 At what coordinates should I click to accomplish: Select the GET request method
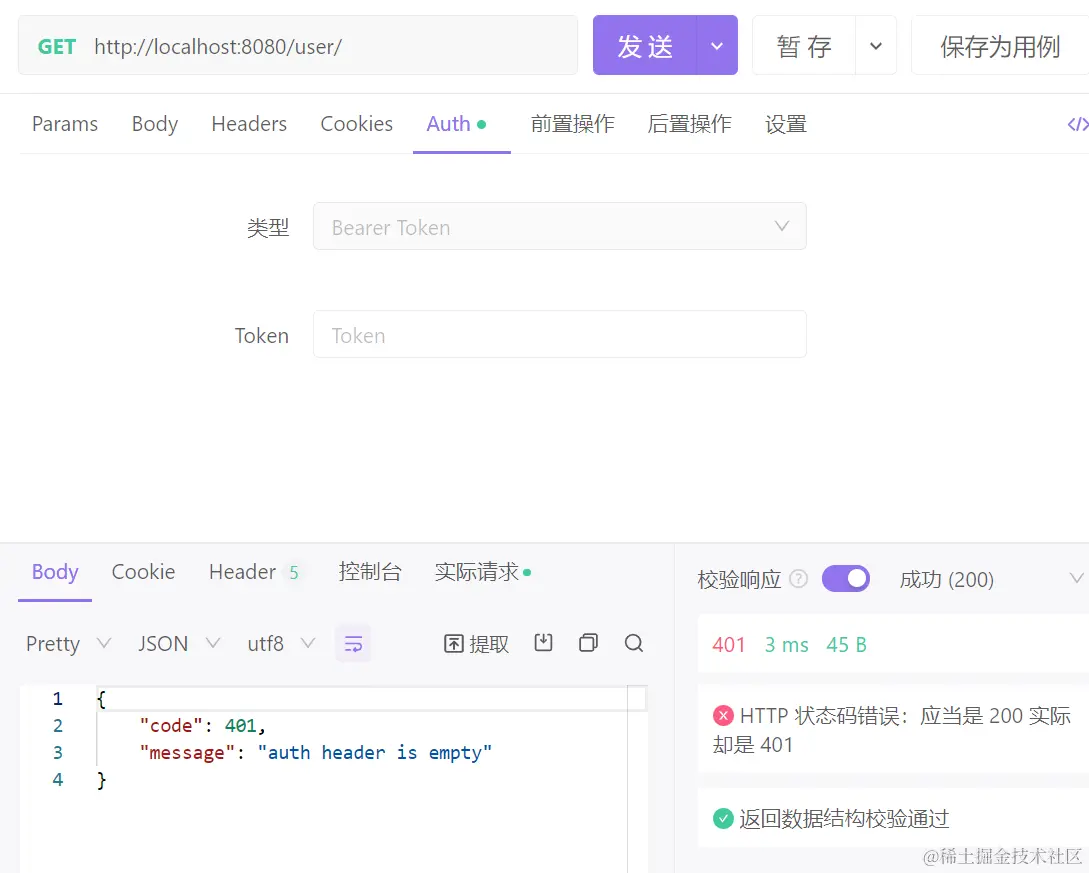56,47
